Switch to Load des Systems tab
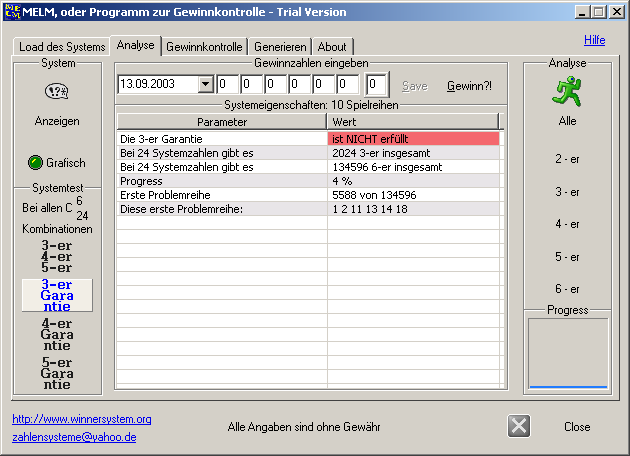 [62, 47]
